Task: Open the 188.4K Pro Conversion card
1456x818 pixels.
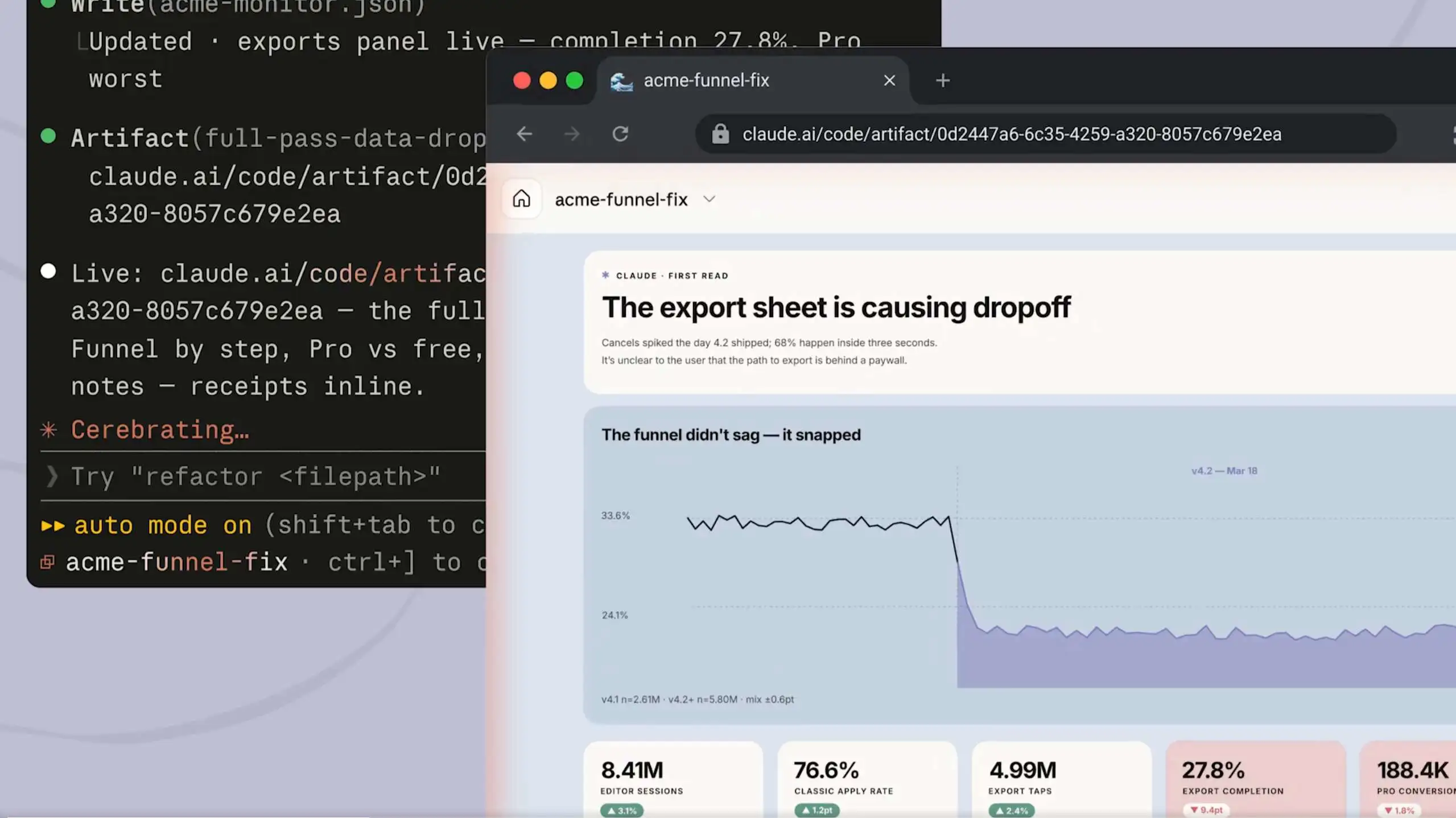Action: click(1408, 779)
